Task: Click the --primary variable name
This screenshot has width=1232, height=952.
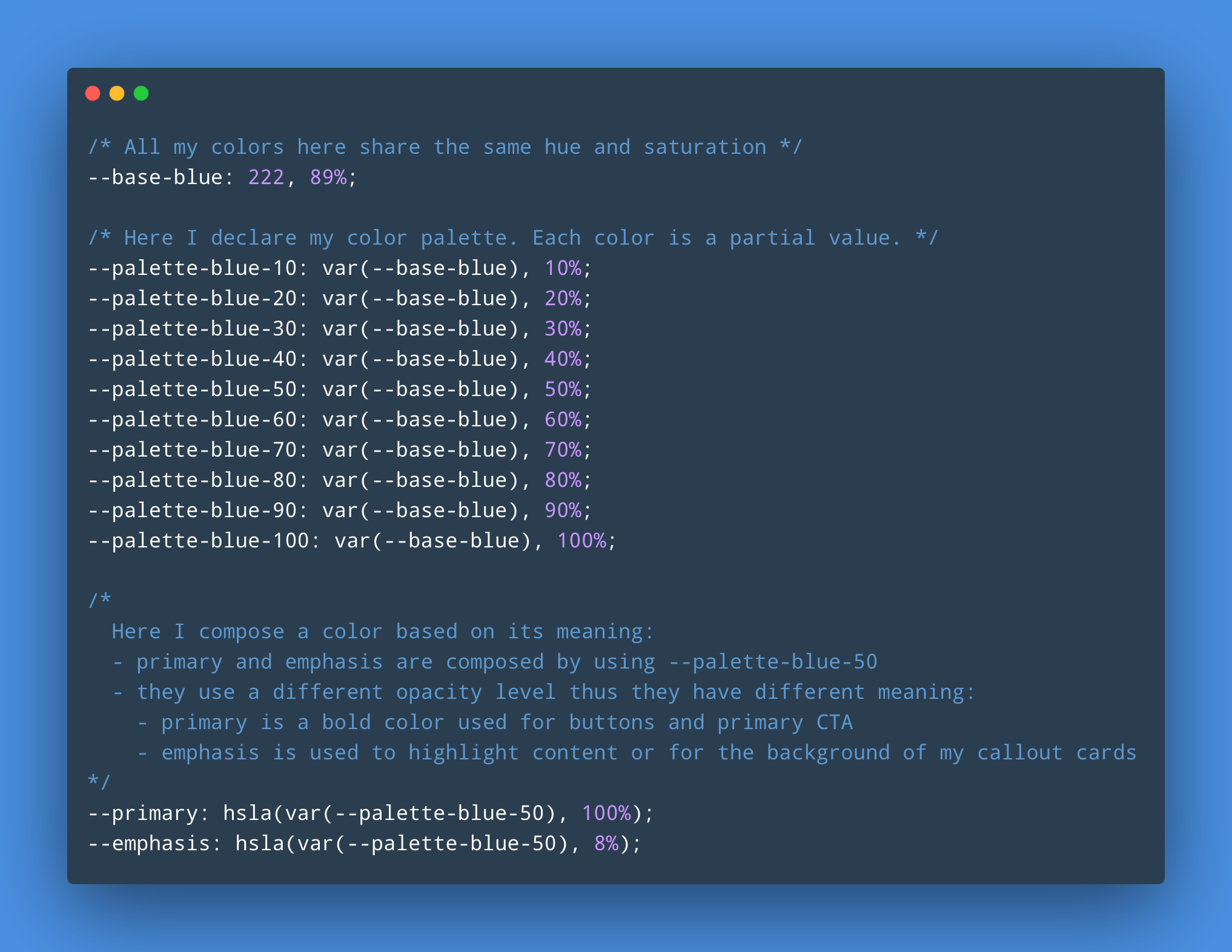Action: click(143, 813)
